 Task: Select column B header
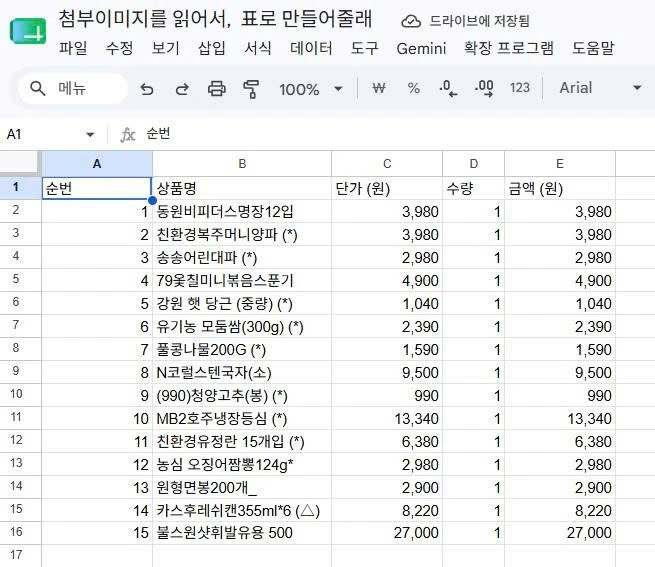click(242, 163)
